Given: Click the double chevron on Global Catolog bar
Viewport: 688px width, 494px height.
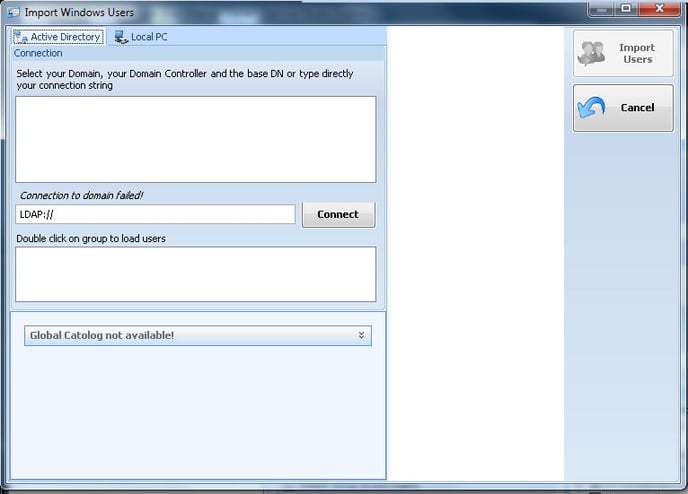Looking at the screenshot, I should click(361, 335).
